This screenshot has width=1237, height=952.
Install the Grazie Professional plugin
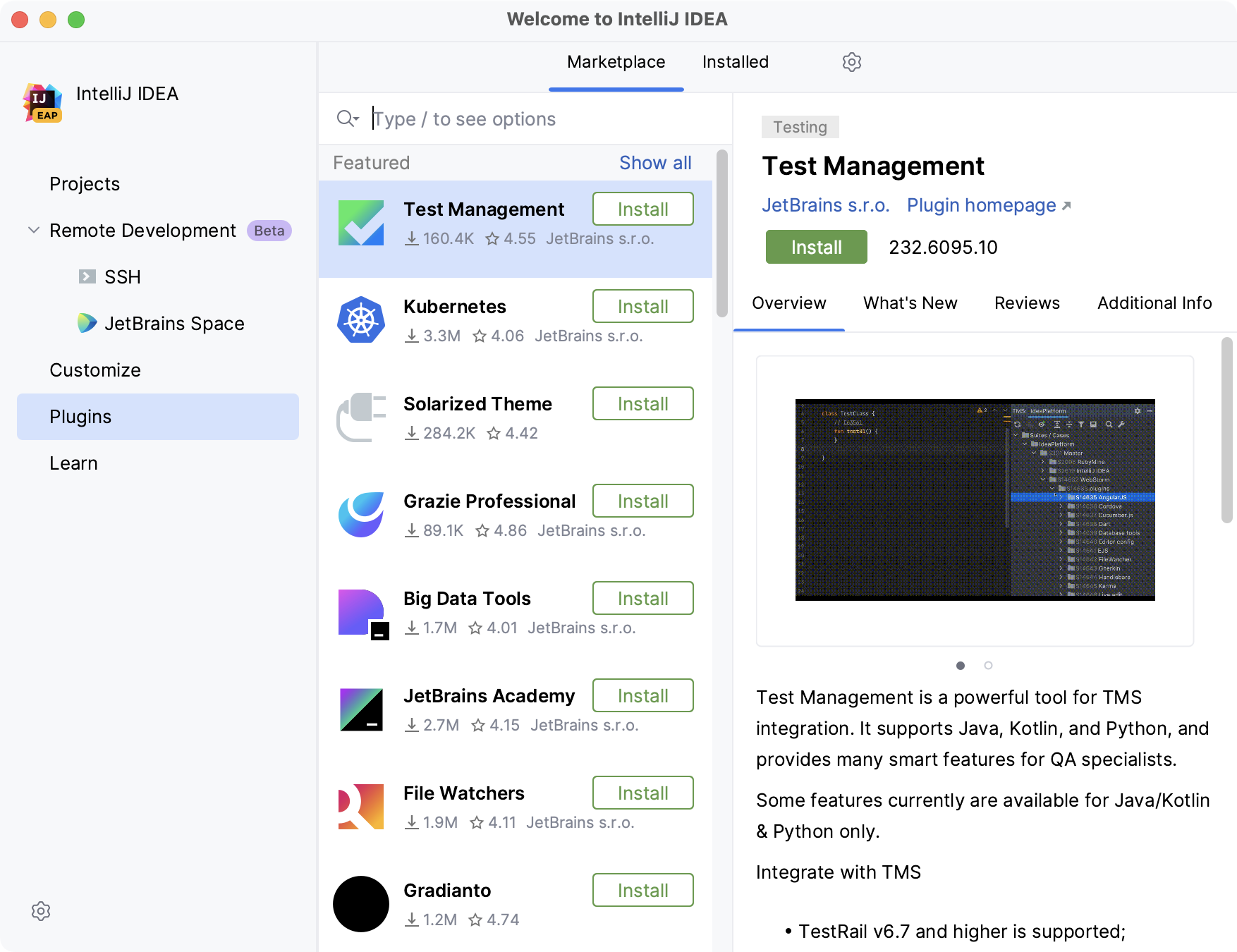(x=643, y=501)
